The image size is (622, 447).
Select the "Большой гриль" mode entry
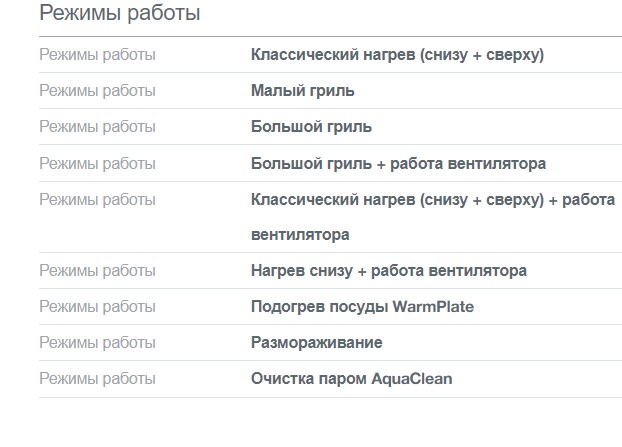[311, 127]
